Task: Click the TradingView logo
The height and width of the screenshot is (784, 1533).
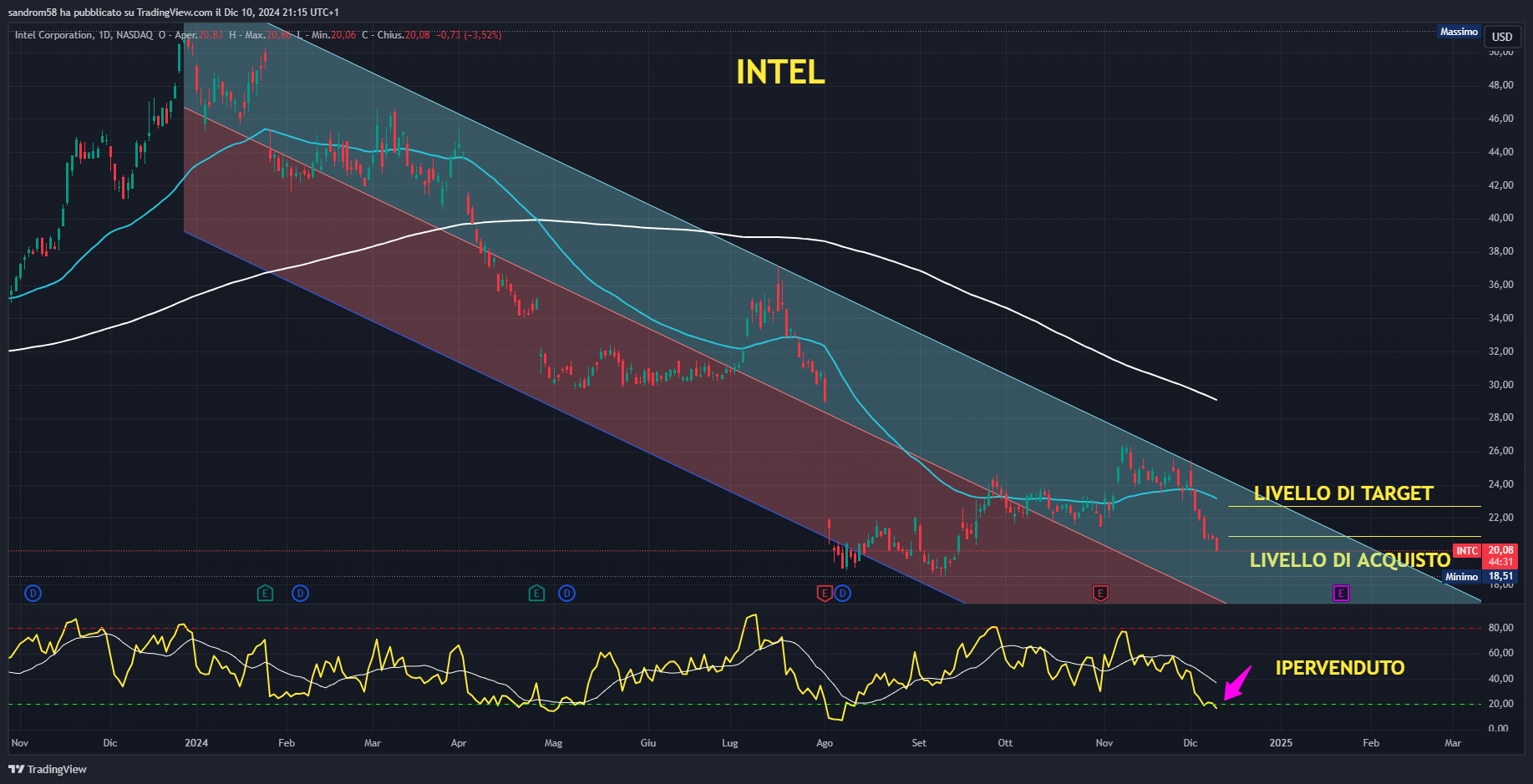Action: click(x=48, y=769)
